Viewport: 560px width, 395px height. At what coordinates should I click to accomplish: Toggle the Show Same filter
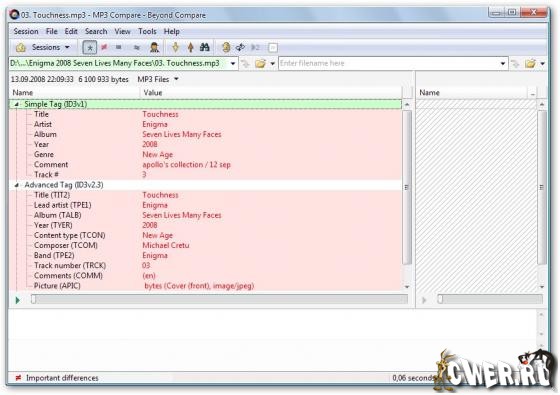click(x=119, y=47)
